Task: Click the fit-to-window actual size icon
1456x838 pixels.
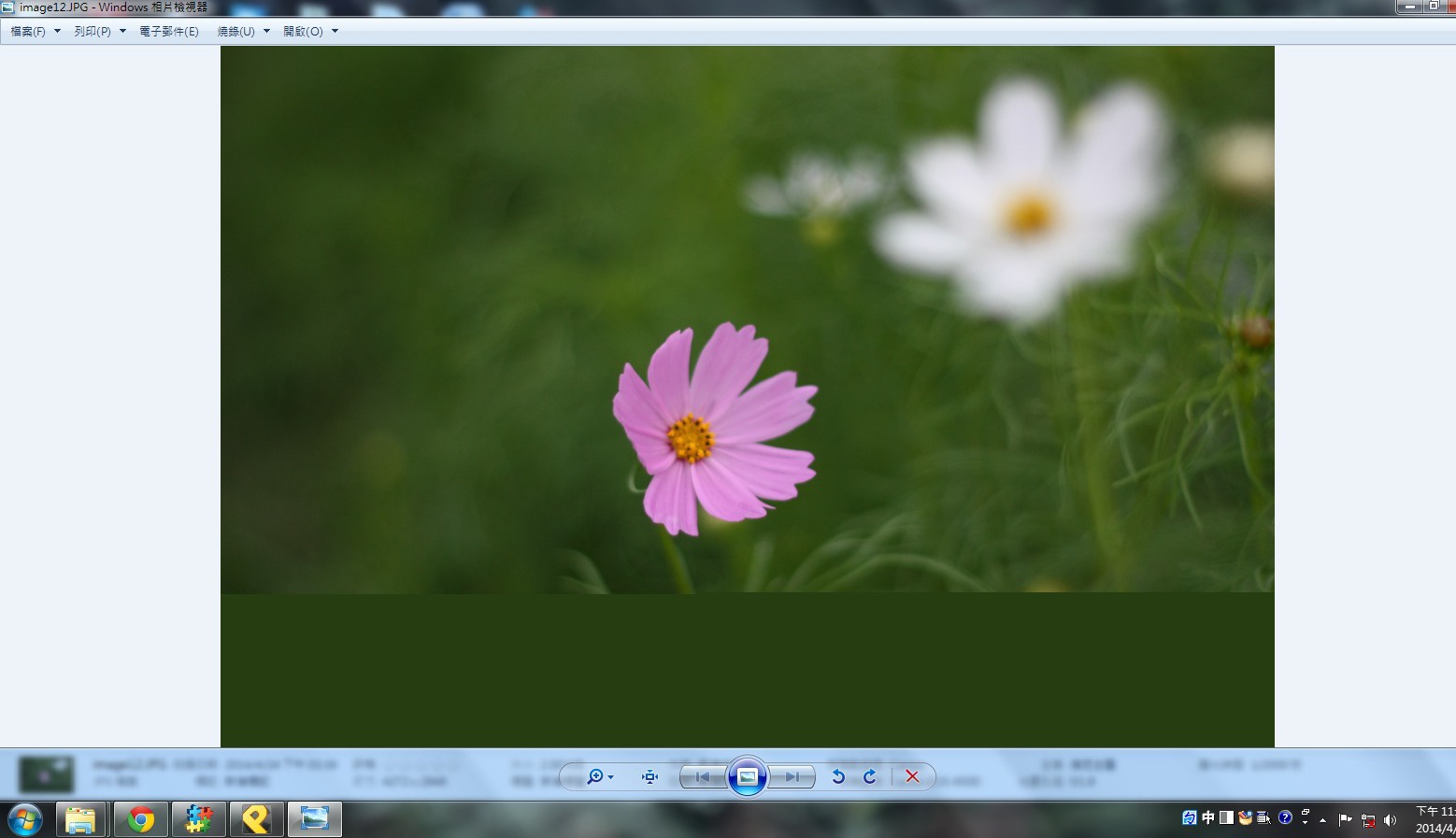Action: tap(650, 777)
